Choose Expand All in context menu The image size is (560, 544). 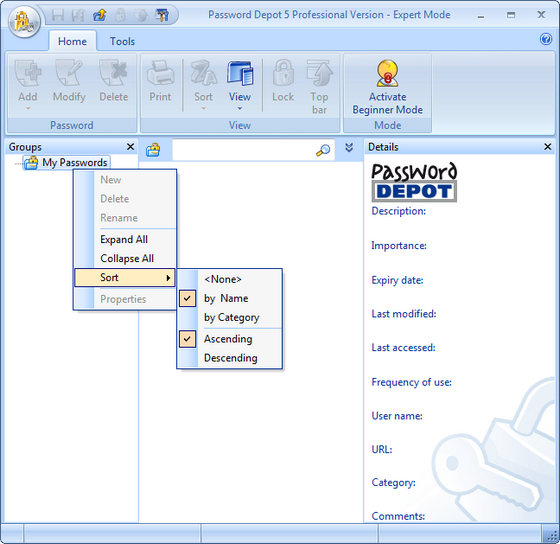125,239
